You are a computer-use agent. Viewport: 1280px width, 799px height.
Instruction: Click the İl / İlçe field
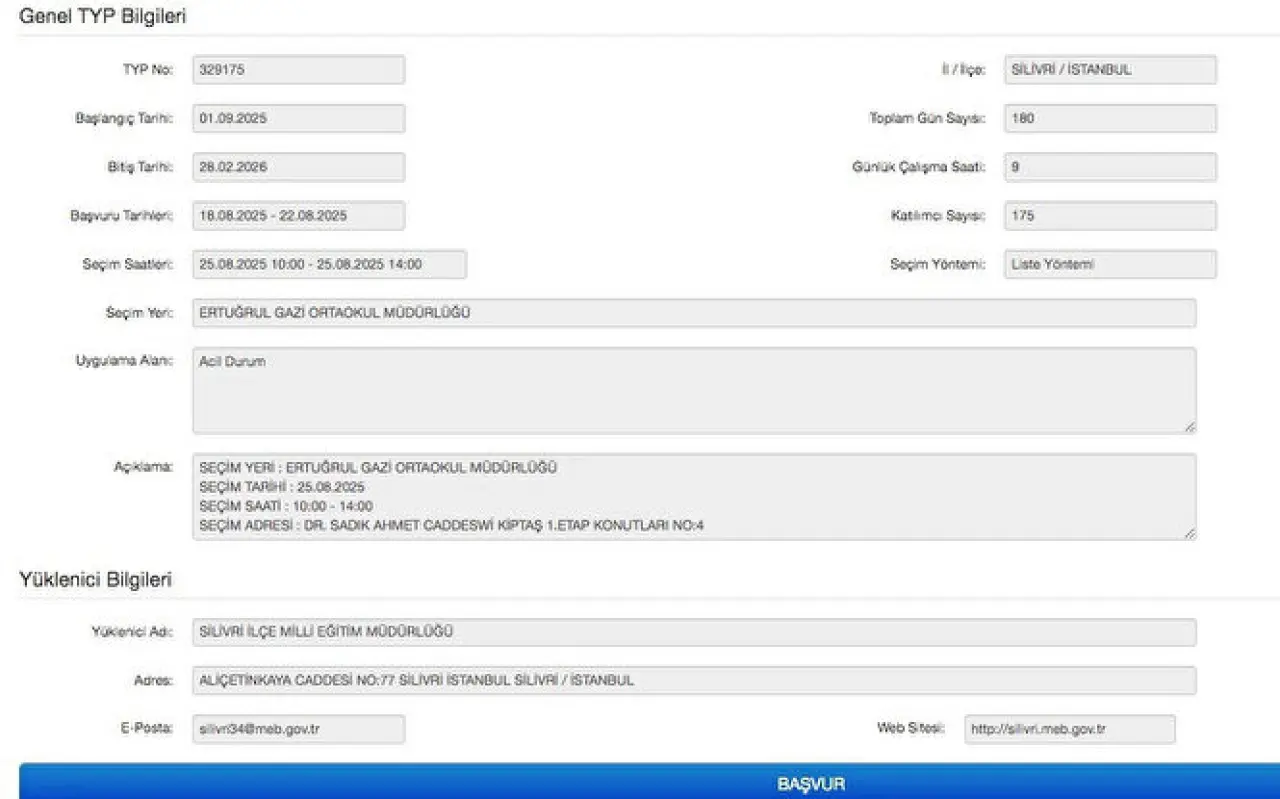tap(1110, 70)
